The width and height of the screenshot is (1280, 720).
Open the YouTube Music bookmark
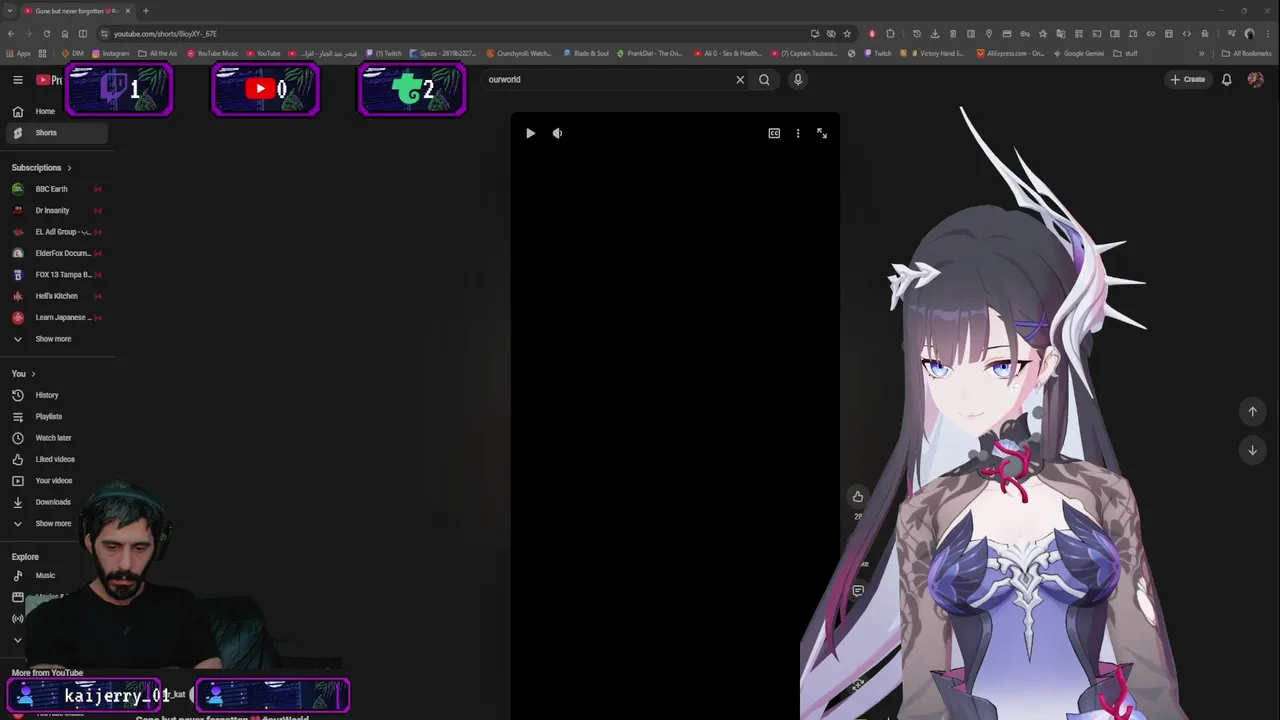click(x=213, y=53)
